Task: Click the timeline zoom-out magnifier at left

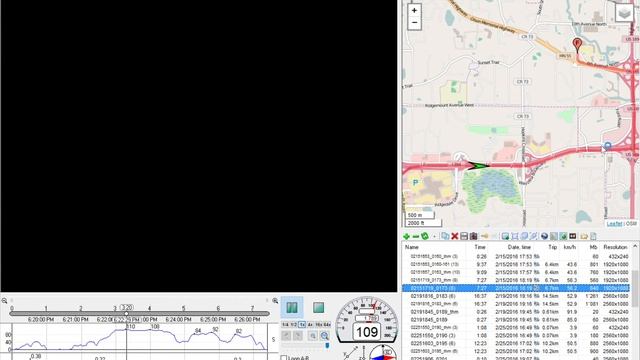Action: tap(4, 301)
